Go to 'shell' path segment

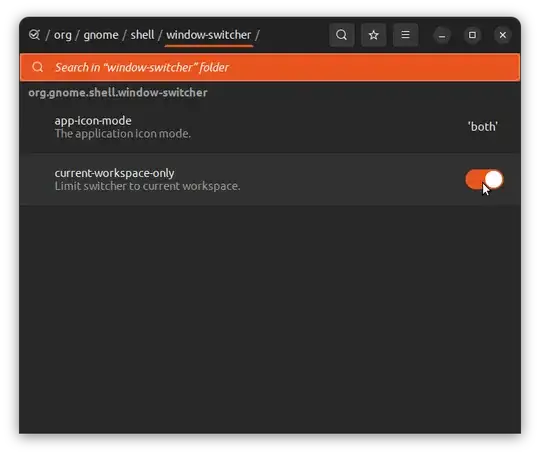coord(142,35)
